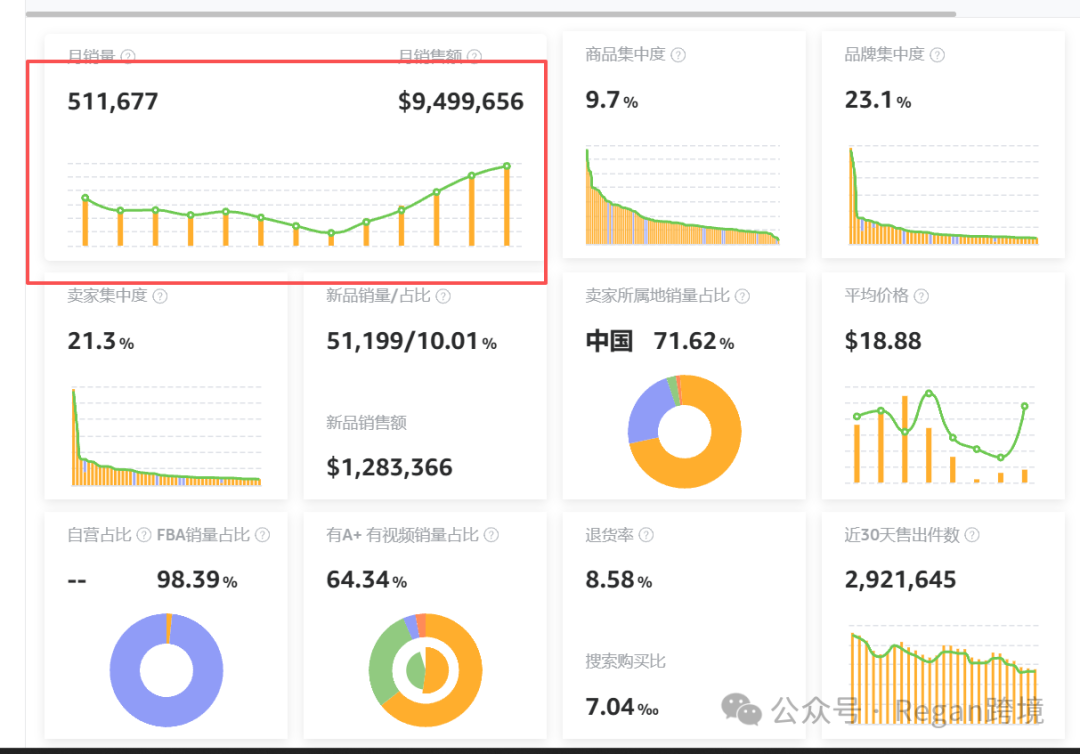Click the 中国 71.62% value
Screen dimensions: 1080x754
660,341
